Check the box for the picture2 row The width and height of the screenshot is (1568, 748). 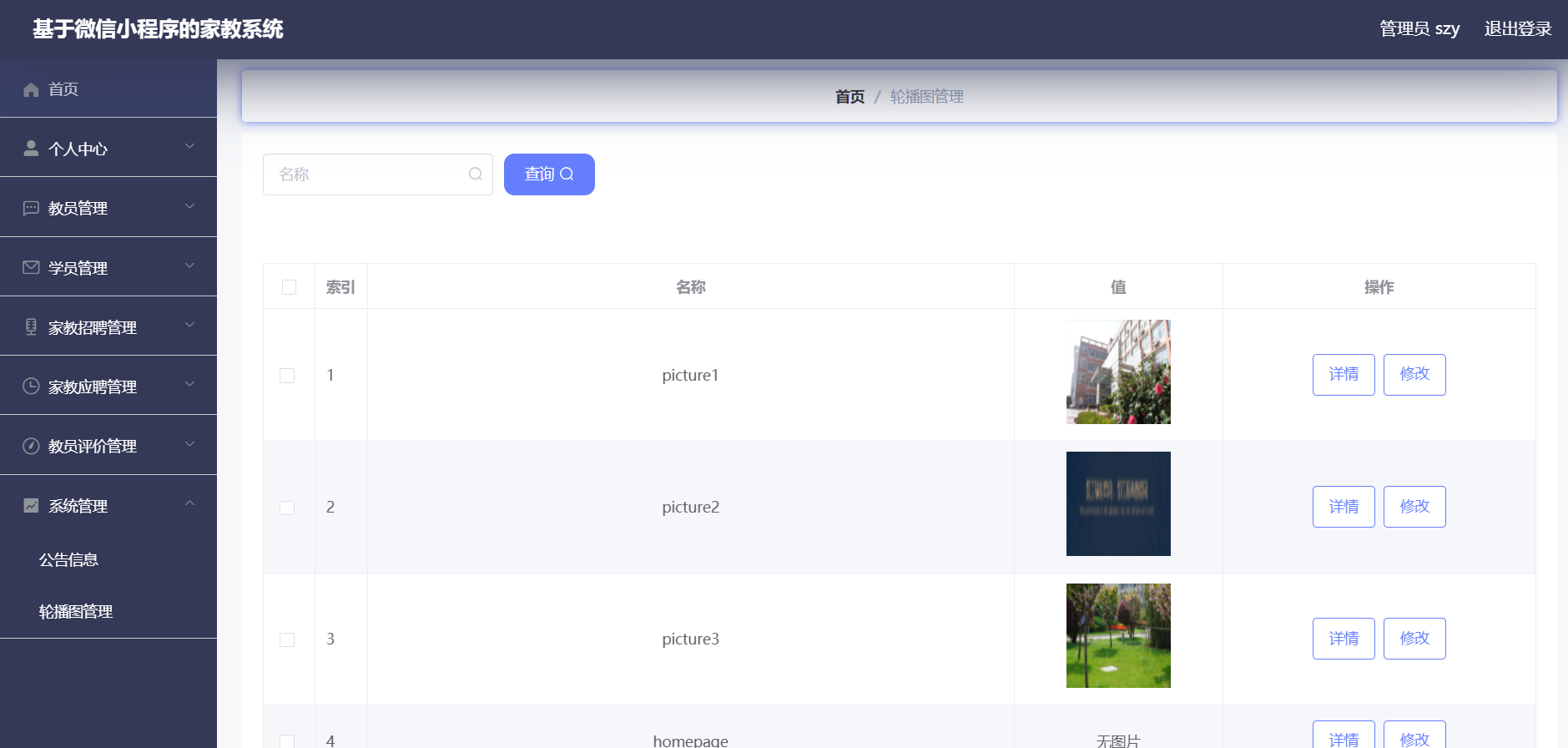[x=287, y=508]
